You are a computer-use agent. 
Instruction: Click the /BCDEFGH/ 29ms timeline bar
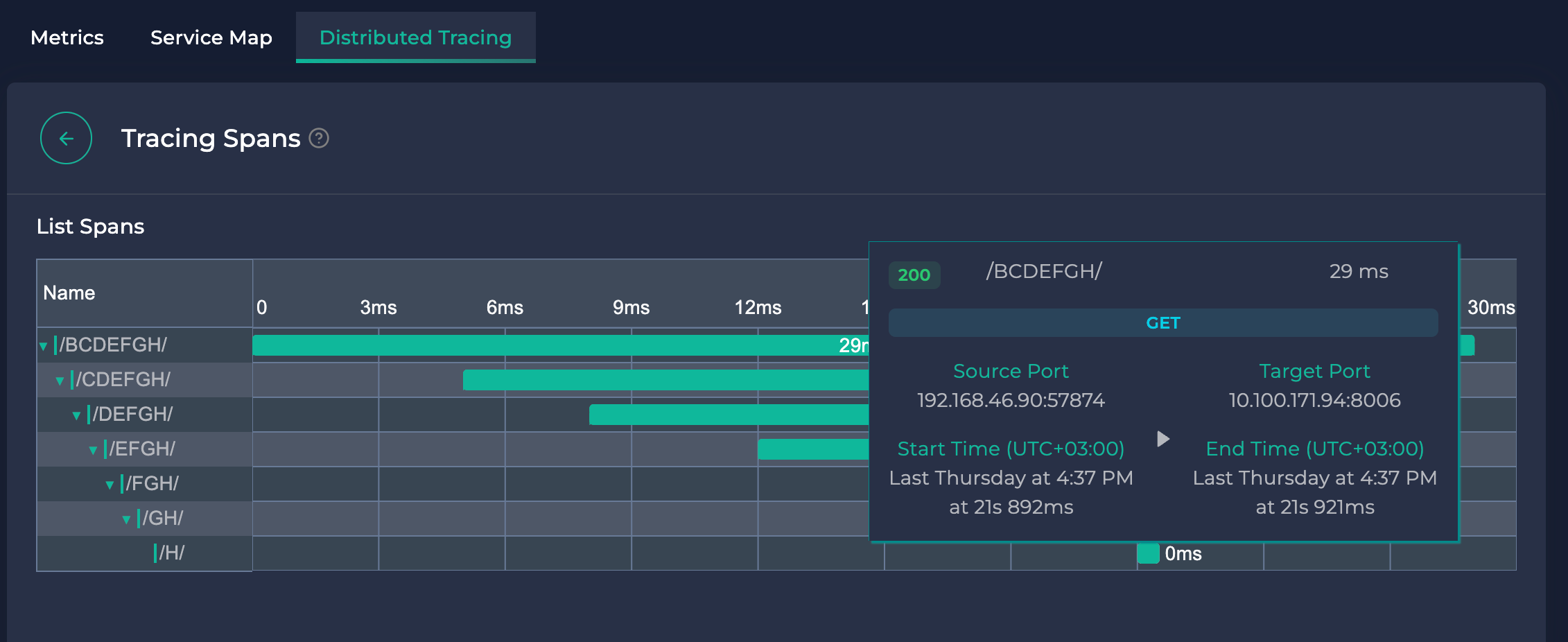[555, 345]
